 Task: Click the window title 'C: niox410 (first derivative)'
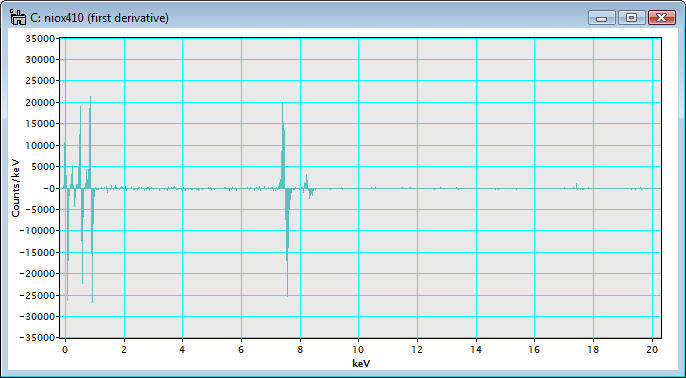[x=99, y=18]
